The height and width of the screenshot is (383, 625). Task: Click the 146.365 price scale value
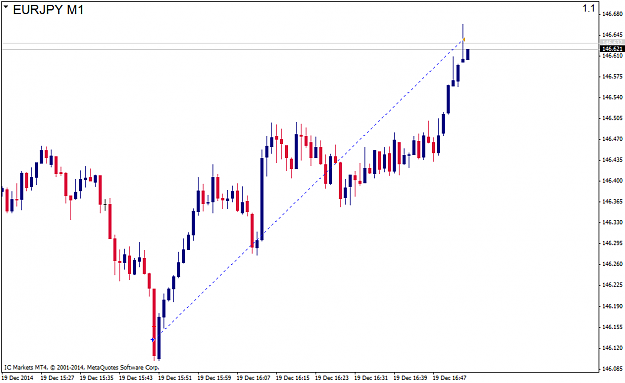click(613, 202)
